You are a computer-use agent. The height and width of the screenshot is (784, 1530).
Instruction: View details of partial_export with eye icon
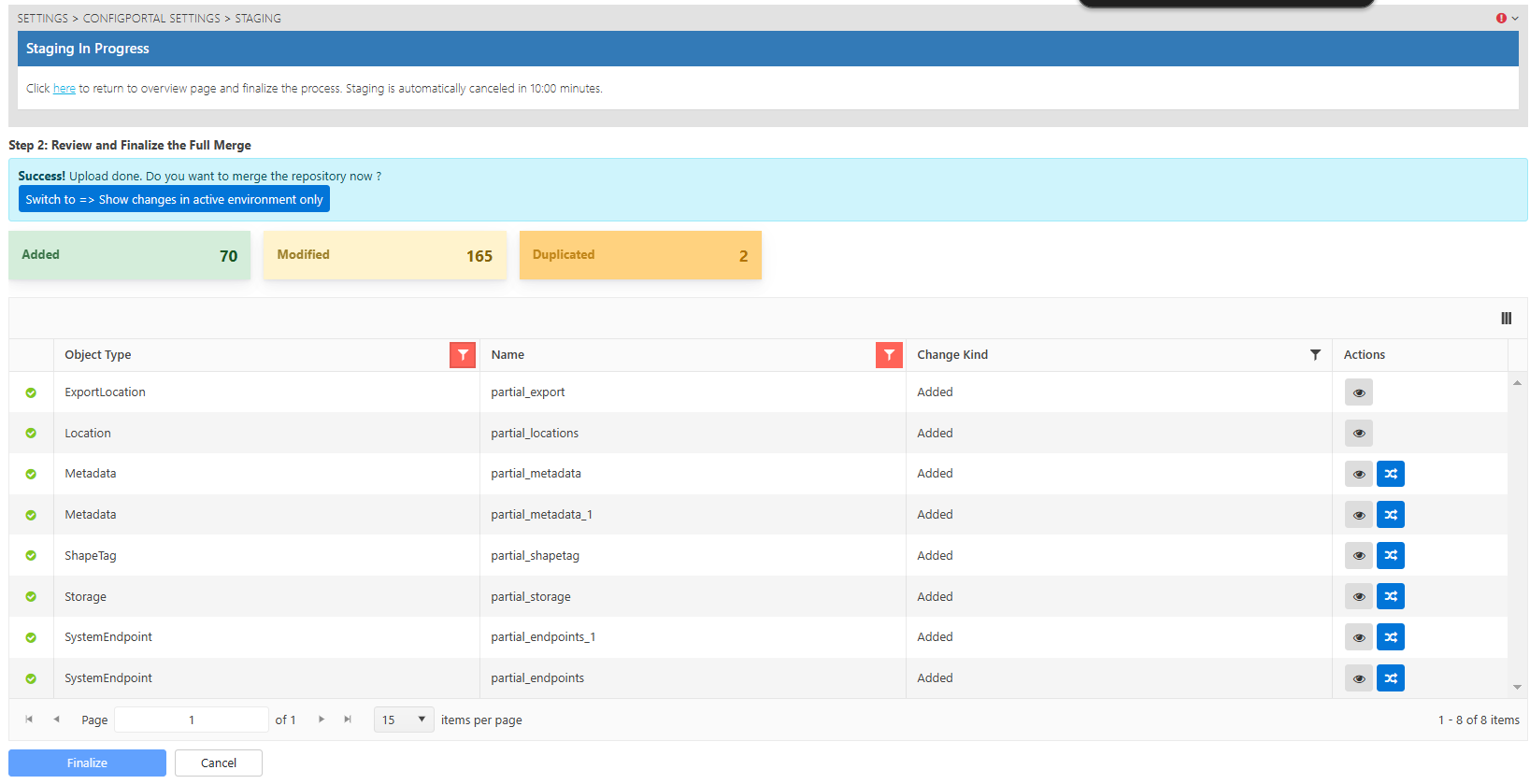tap(1358, 392)
